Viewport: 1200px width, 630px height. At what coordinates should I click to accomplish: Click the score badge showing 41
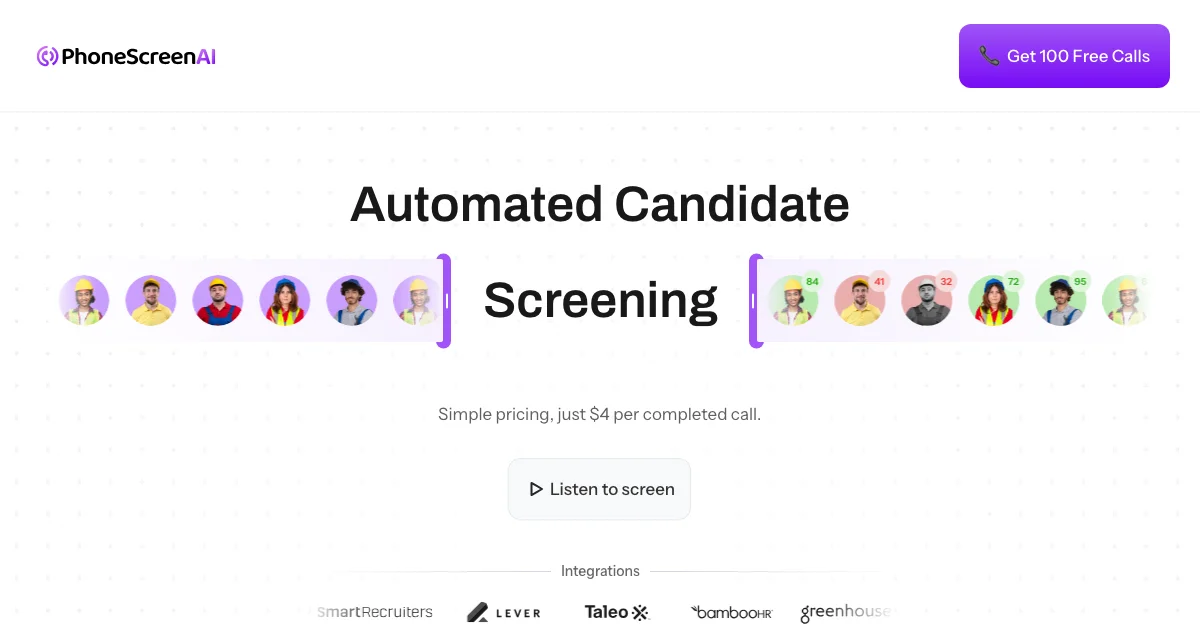point(878,281)
